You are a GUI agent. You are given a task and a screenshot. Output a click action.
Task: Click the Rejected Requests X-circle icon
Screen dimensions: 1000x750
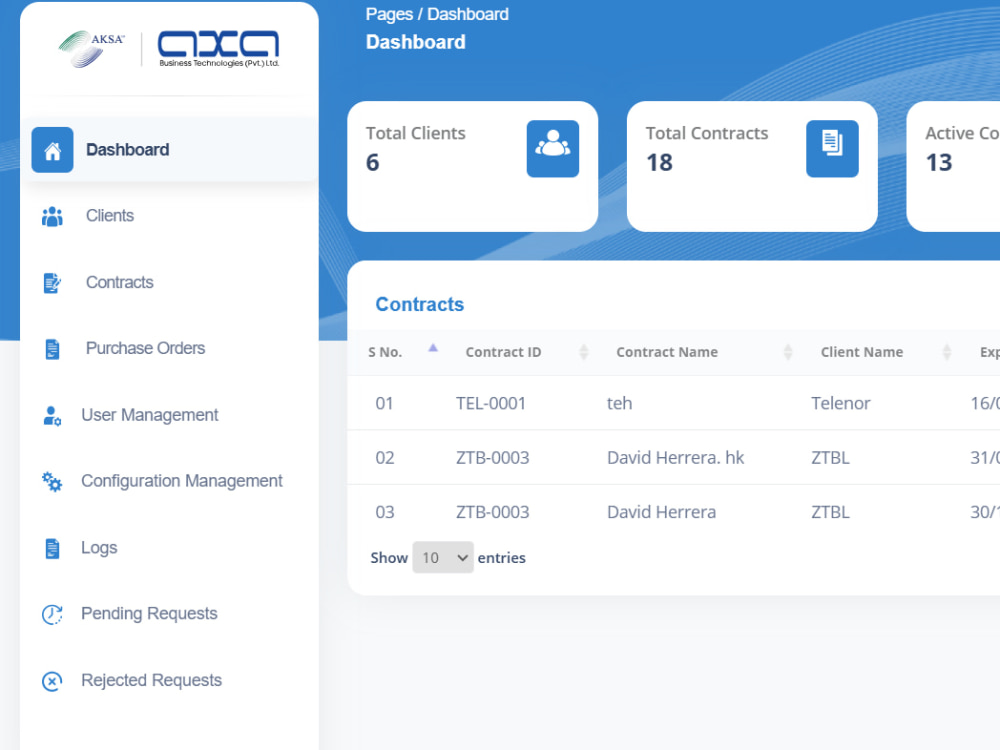click(x=52, y=681)
